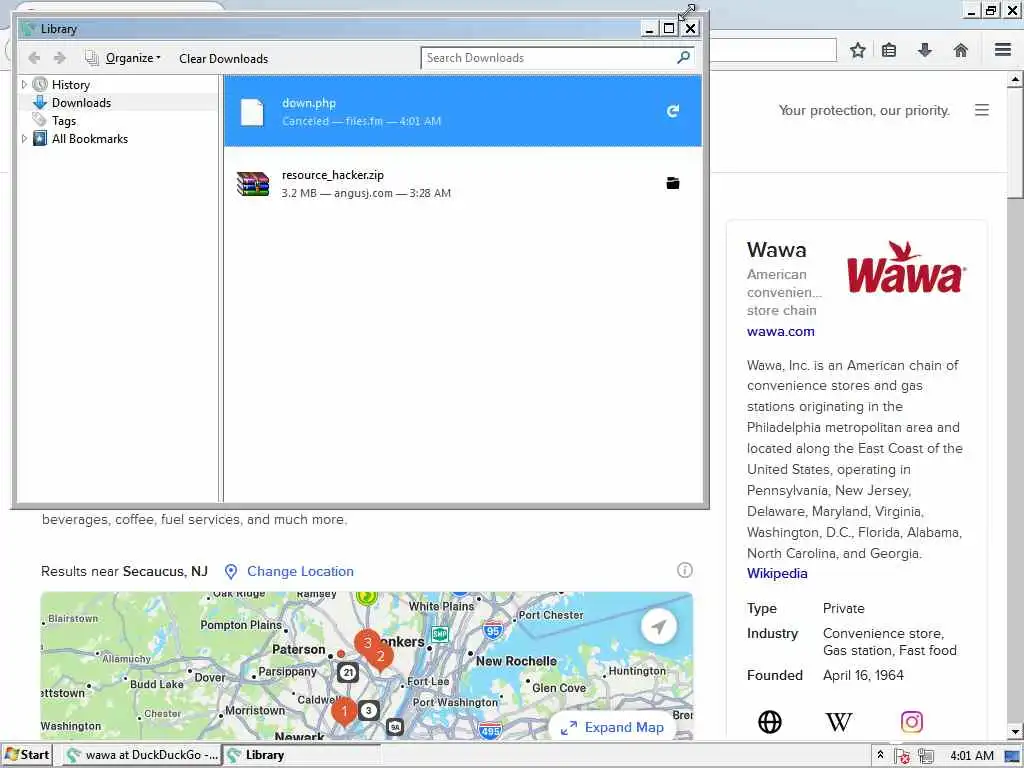Click Clear Downloads button

pyautogui.click(x=223, y=58)
